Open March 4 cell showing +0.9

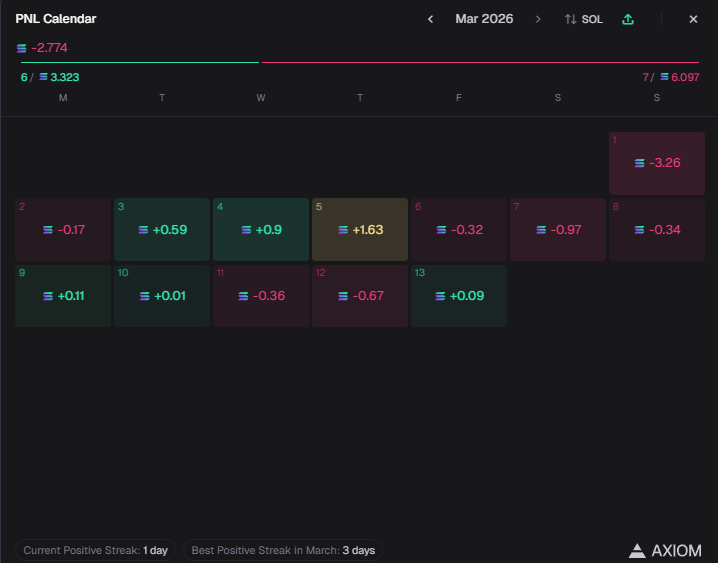click(x=261, y=229)
